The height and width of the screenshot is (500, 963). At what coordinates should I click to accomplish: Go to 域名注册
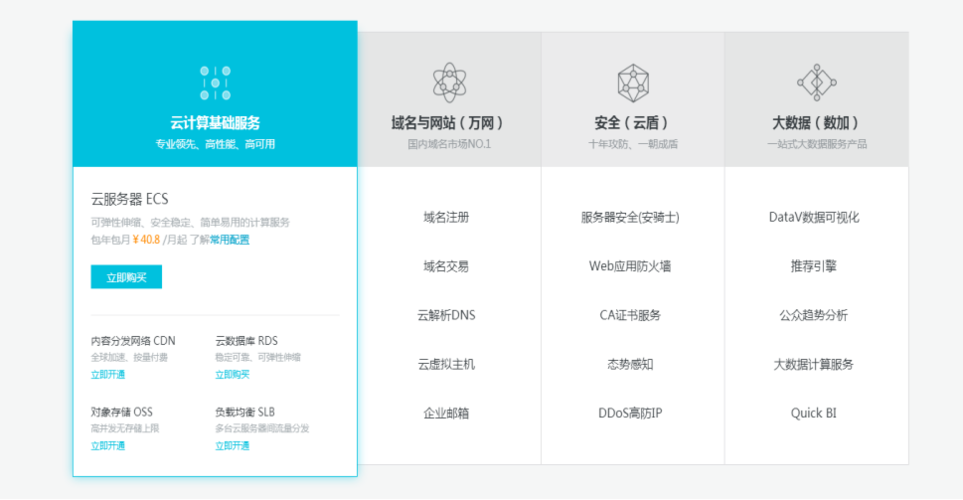(446, 217)
